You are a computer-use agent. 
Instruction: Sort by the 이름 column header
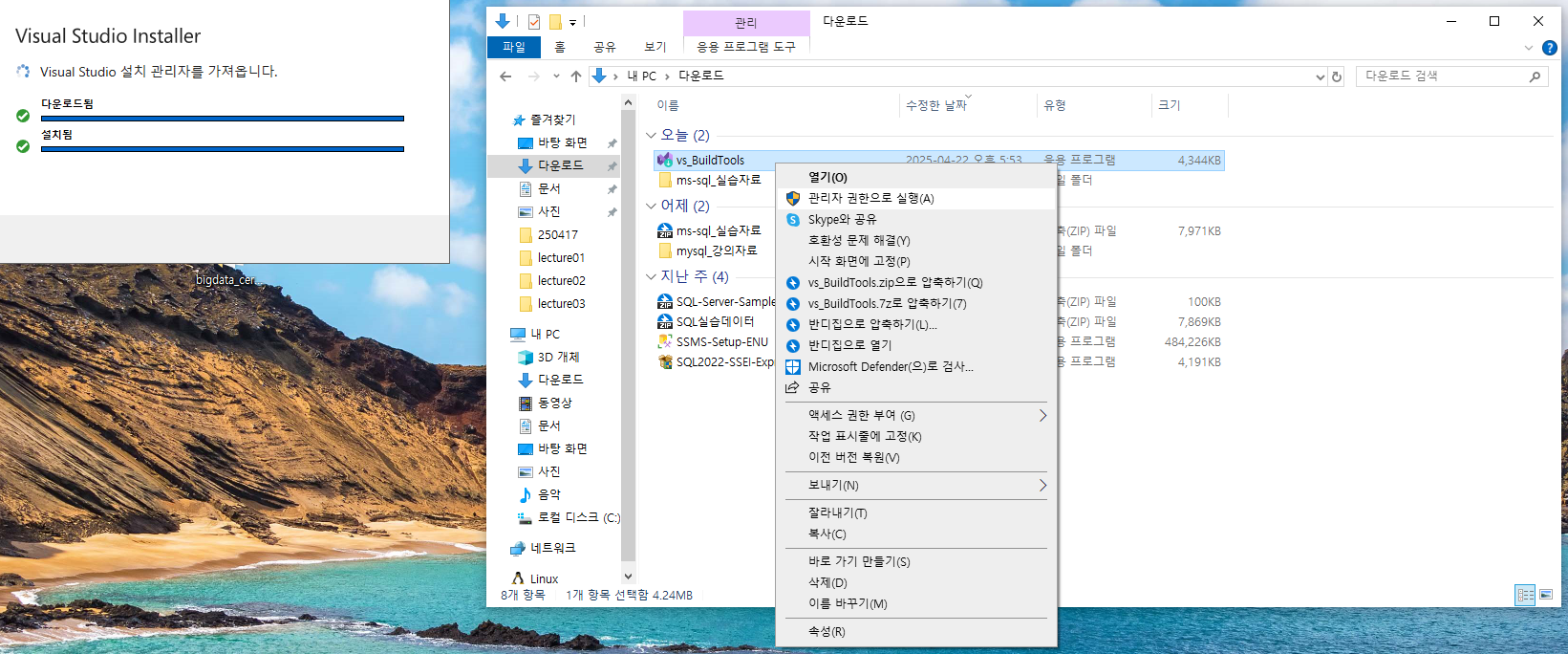776,105
